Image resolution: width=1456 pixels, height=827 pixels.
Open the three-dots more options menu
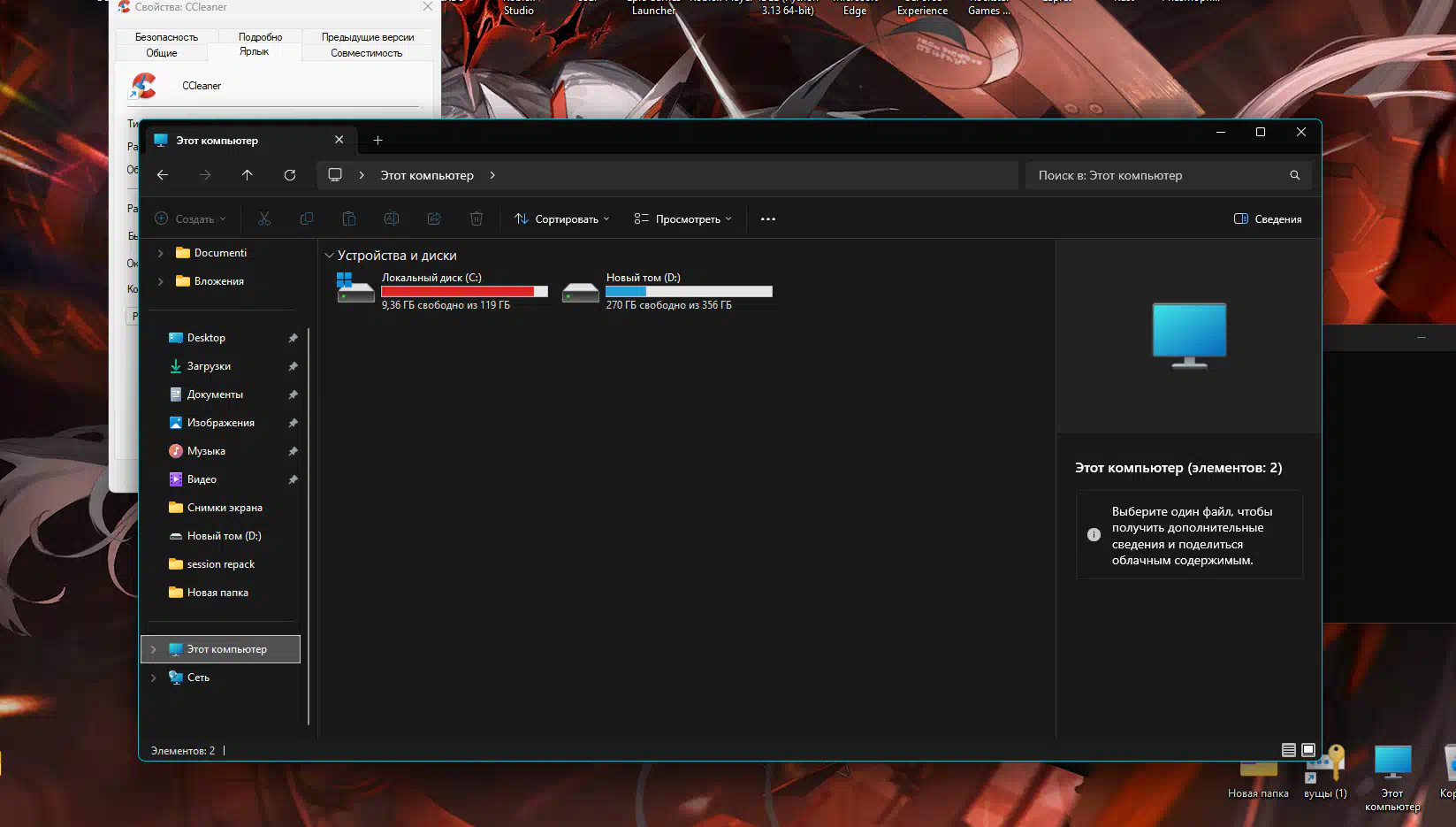tap(768, 218)
